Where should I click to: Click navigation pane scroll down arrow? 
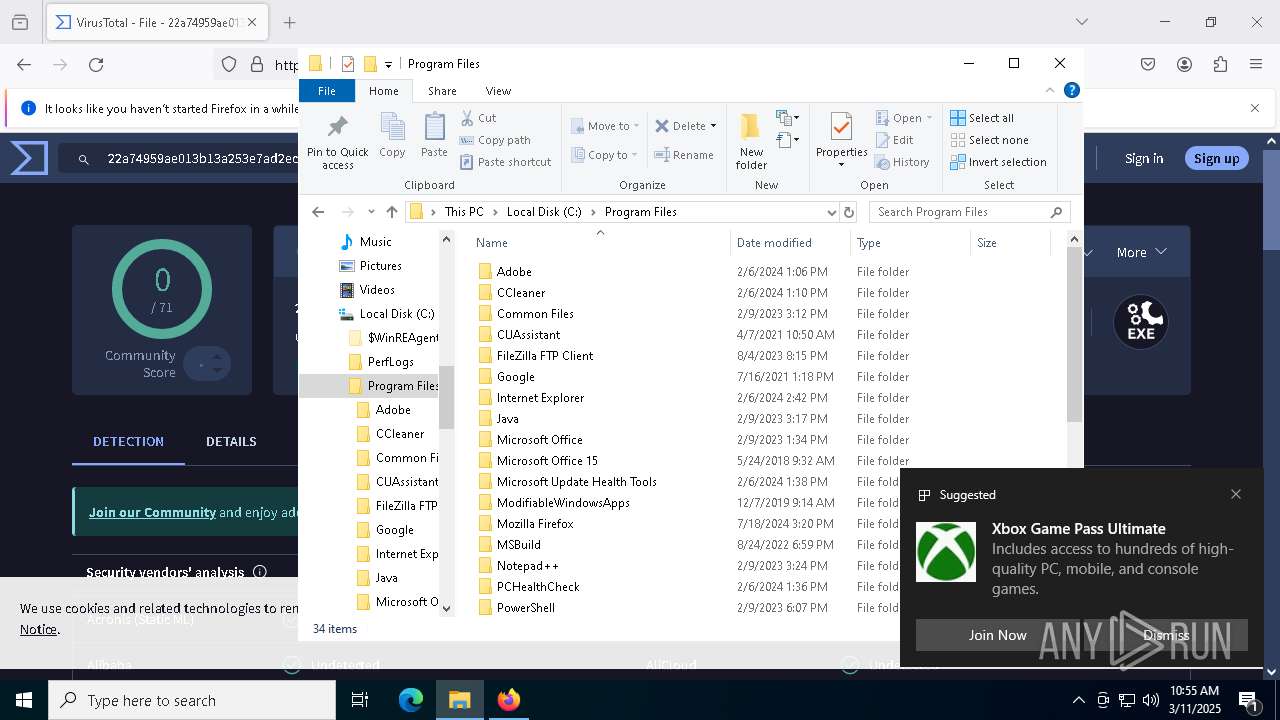[446, 608]
